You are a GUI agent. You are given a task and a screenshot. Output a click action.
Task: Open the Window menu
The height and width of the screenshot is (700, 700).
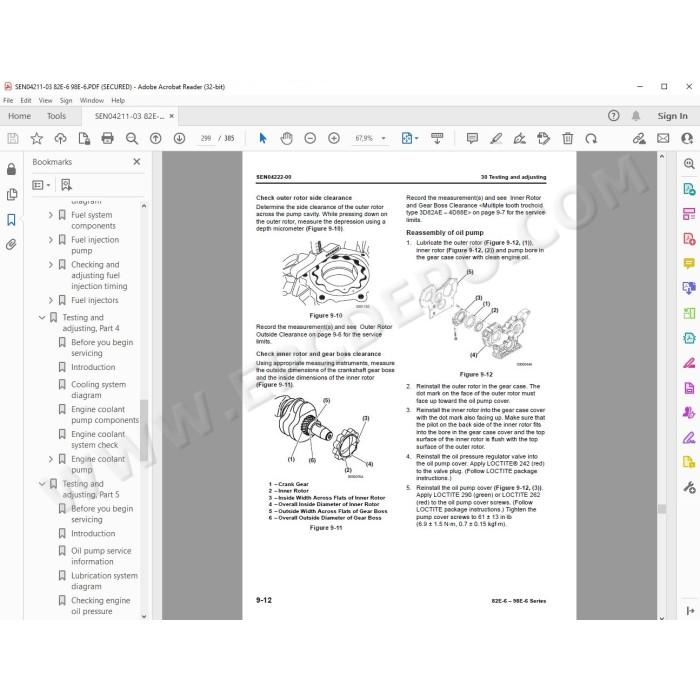[92, 100]
